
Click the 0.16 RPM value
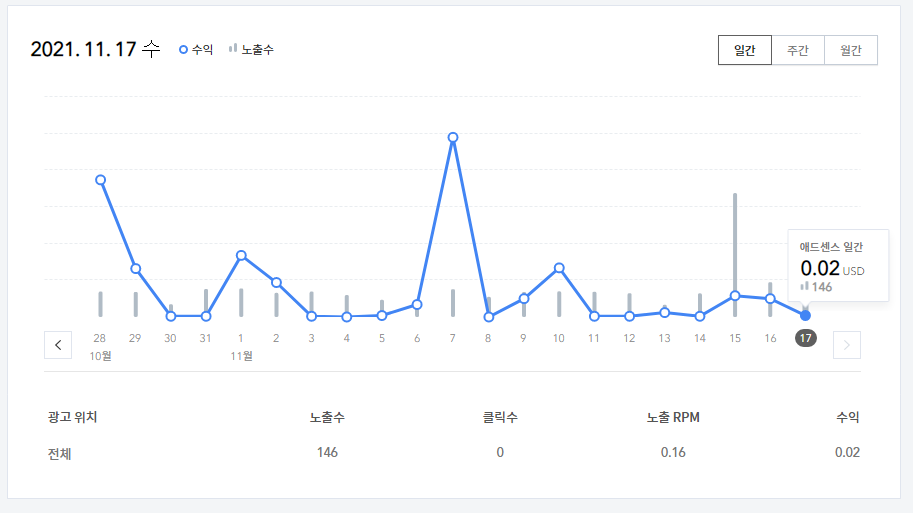point(673,452)
